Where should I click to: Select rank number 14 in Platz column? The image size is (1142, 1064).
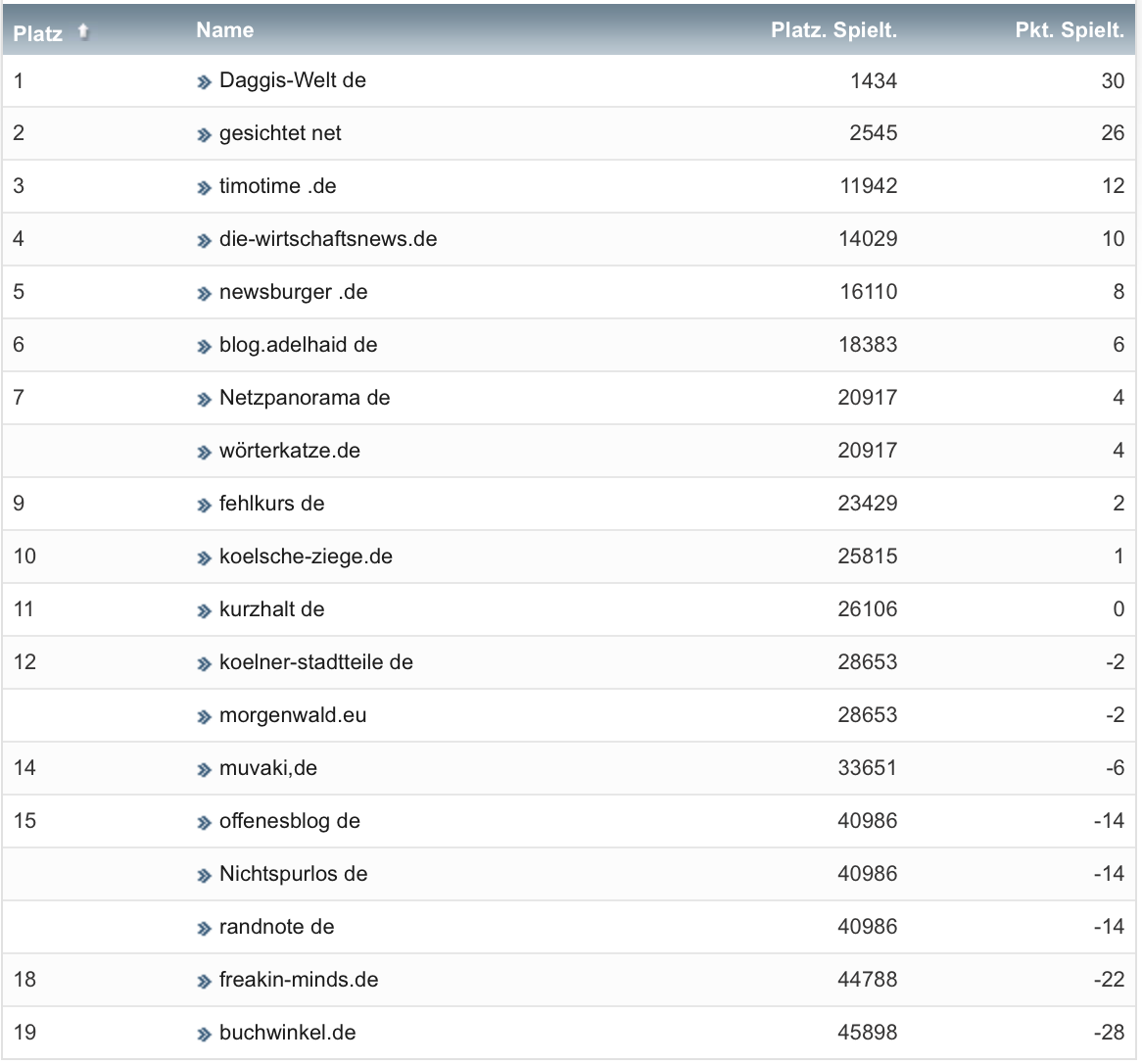pos(24,768)
